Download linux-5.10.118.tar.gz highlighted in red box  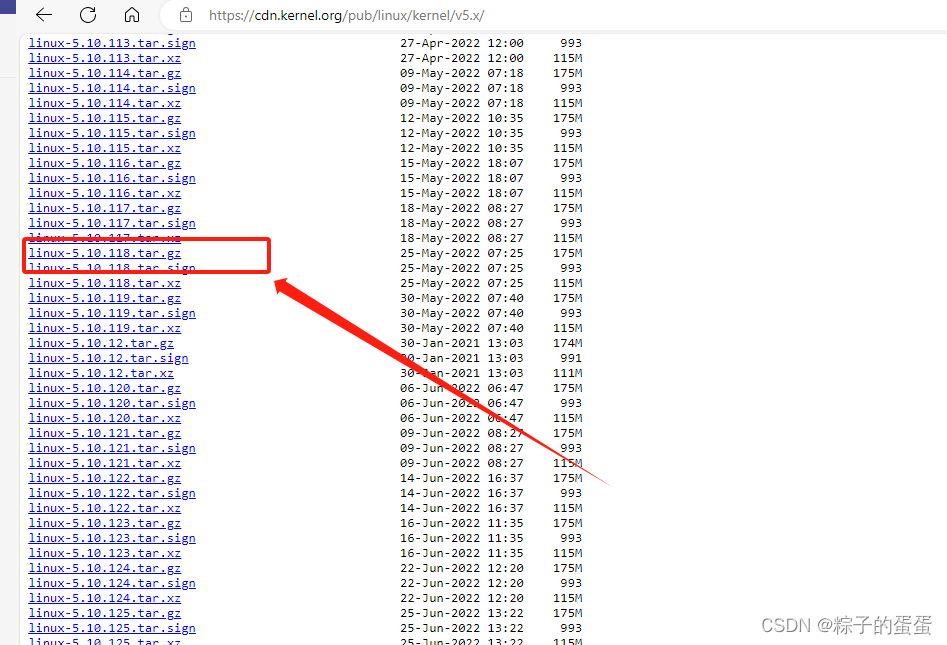tap(104, 253)
